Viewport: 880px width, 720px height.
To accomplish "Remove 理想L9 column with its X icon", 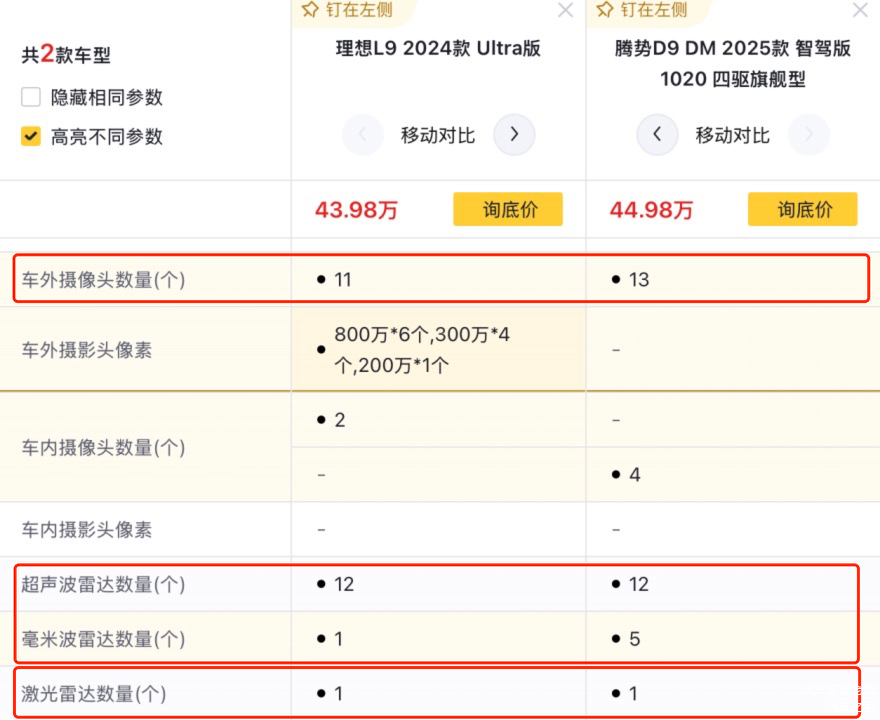I will point(565,10).
